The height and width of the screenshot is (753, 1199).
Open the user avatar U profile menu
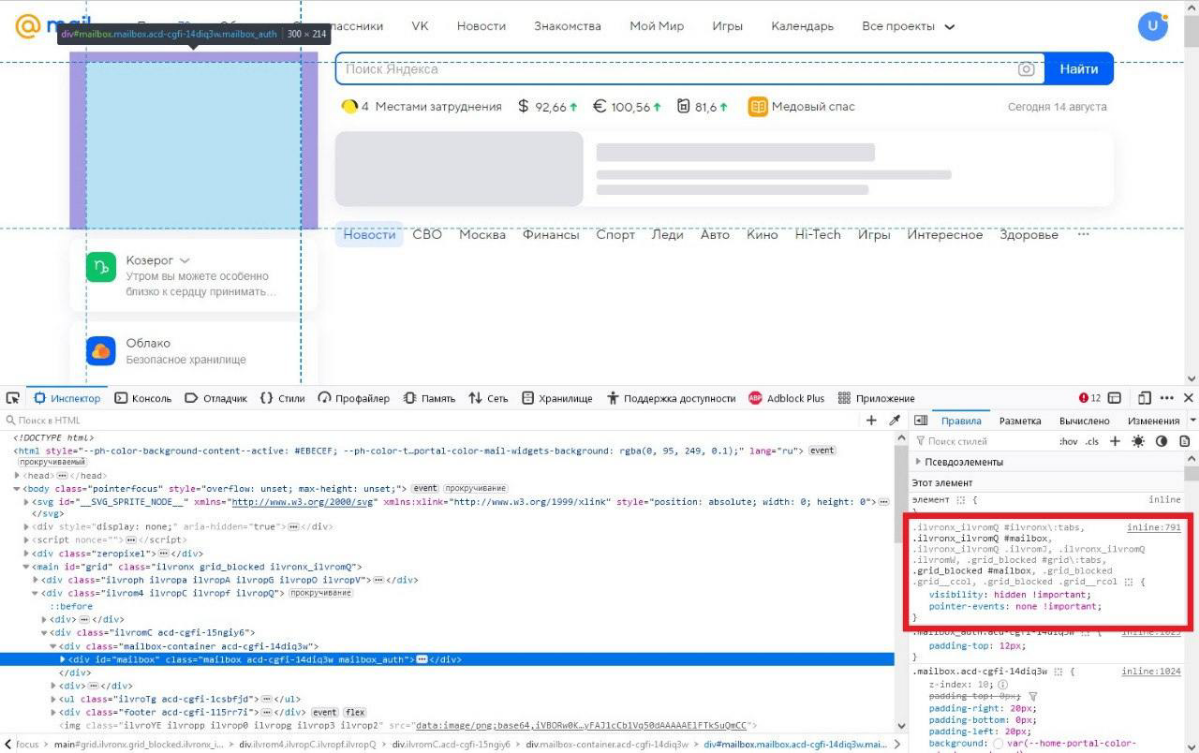click(1152, 26)
